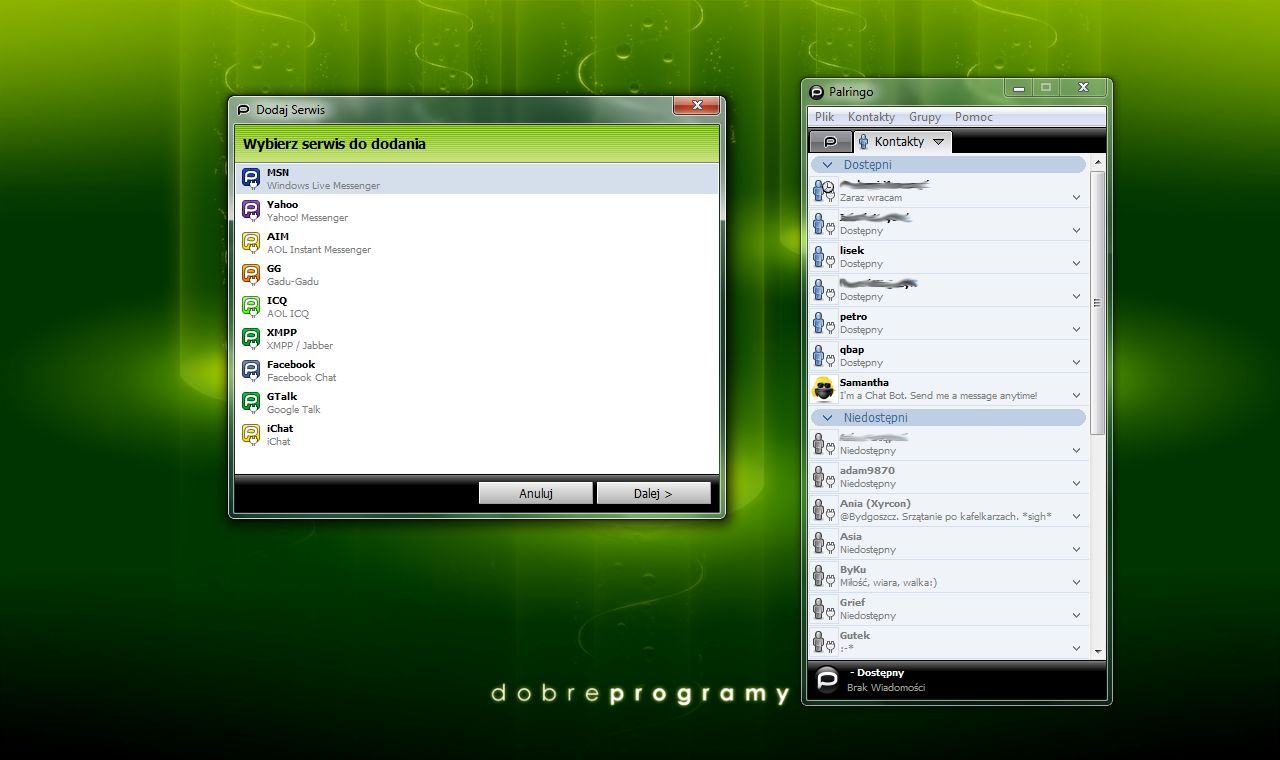
Task: Open the Kontakty tab dropdown
Action: (x=938, y=142)
